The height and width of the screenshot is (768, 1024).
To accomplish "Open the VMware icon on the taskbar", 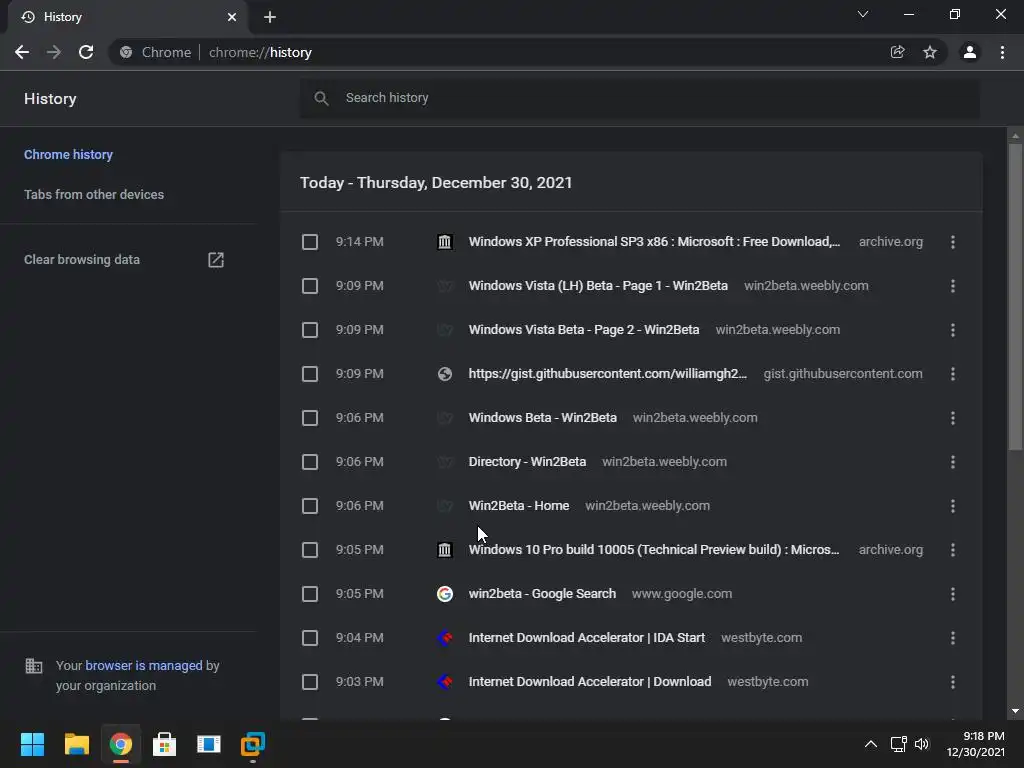I will (x=253, y=744).
